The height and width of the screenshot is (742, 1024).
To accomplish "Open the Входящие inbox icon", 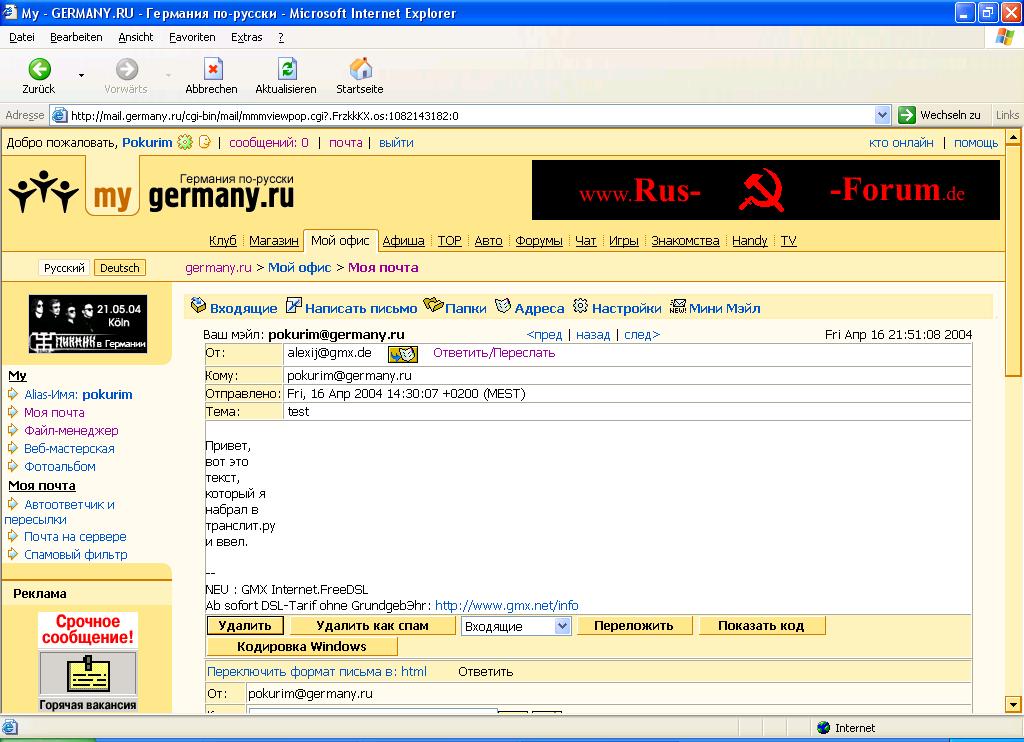I will coord(198,305).
